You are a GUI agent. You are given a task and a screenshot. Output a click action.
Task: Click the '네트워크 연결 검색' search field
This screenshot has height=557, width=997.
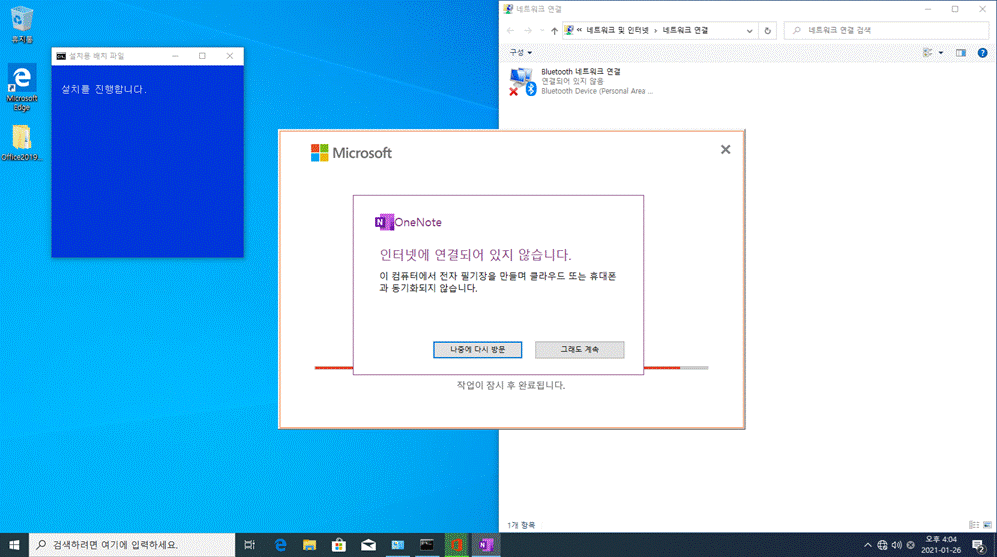pos(886,31)
